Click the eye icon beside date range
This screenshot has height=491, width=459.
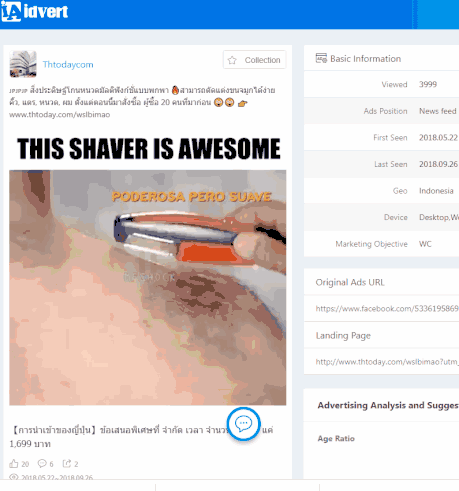click(14, 477)
